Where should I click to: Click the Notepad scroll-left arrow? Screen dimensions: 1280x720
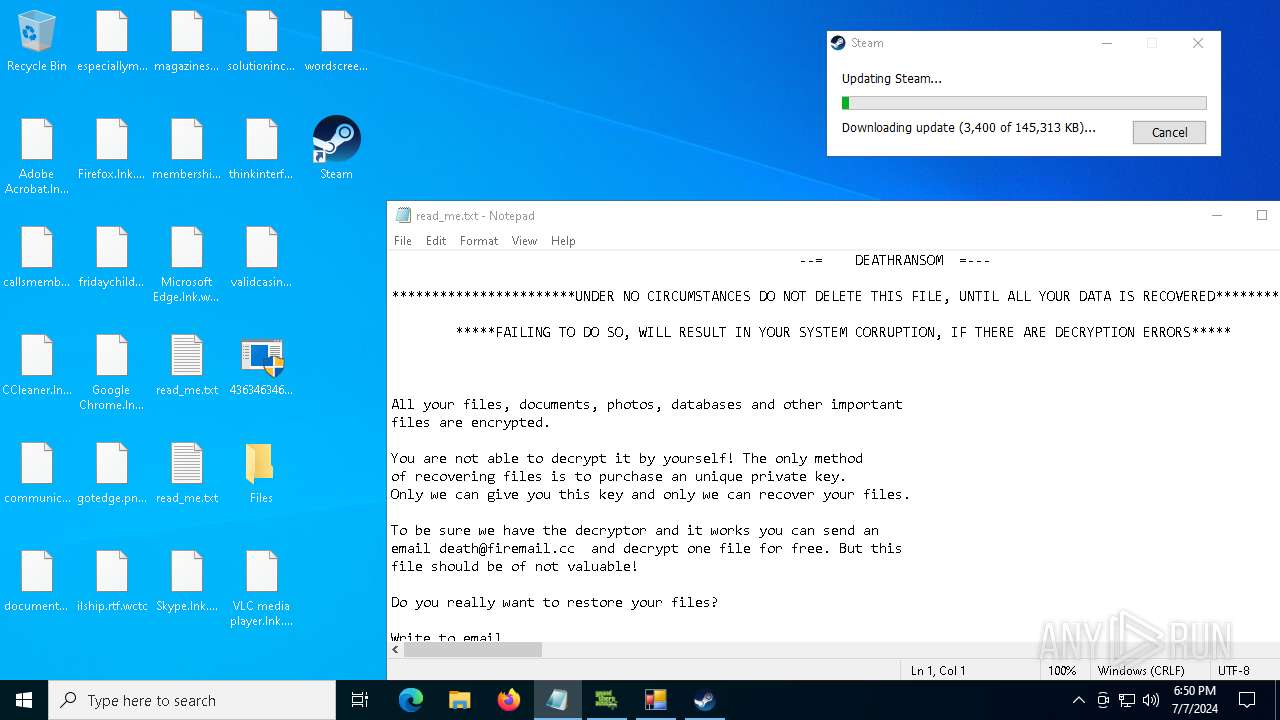[396, 650]
